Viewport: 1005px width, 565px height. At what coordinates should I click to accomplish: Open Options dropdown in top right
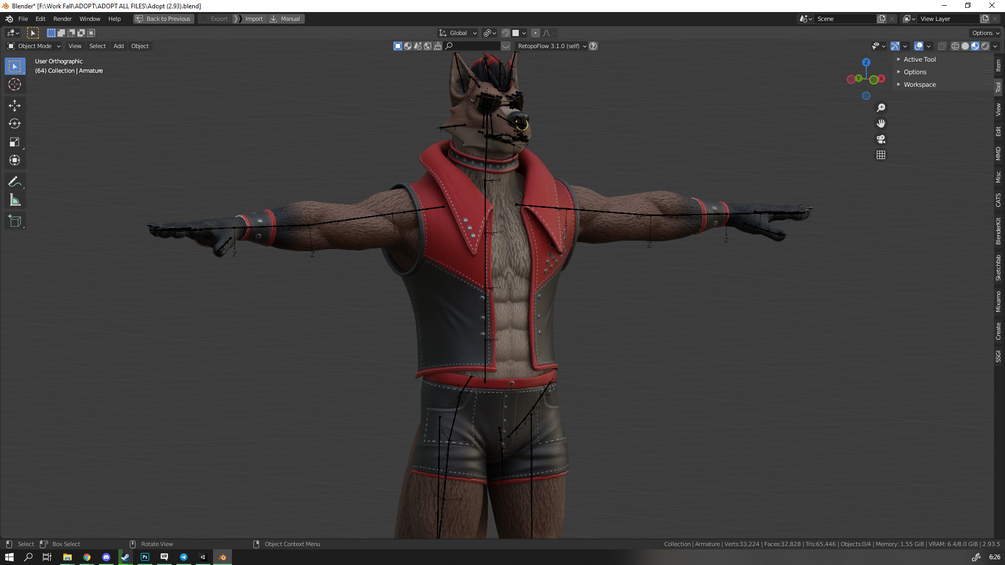click(x=985, y=33)
